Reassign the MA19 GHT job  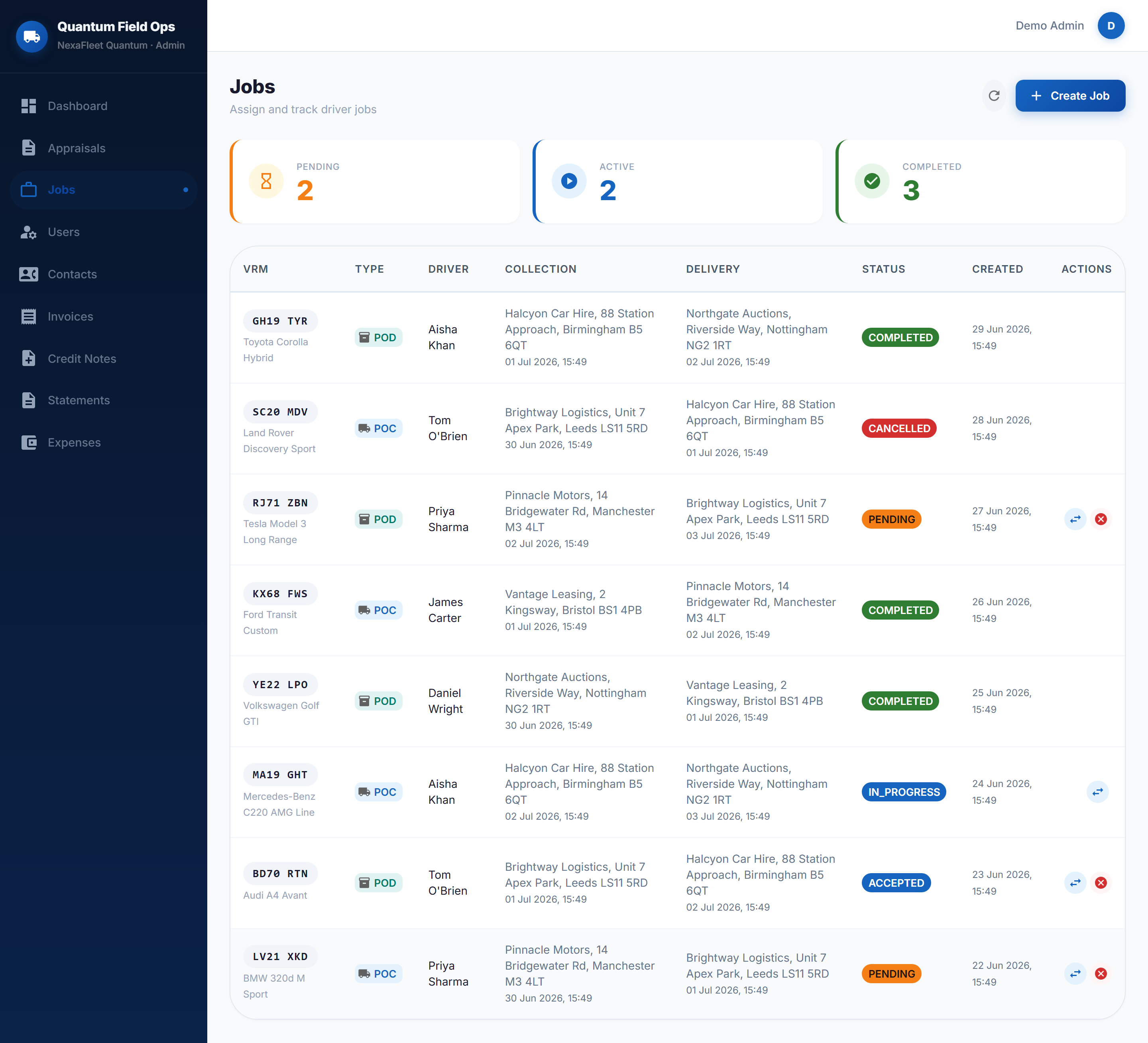coord(1097,792)
